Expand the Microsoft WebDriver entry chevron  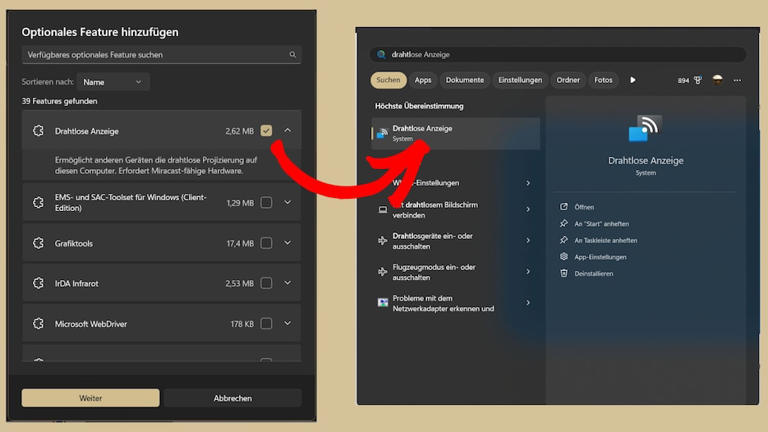(x=288, y=324)
